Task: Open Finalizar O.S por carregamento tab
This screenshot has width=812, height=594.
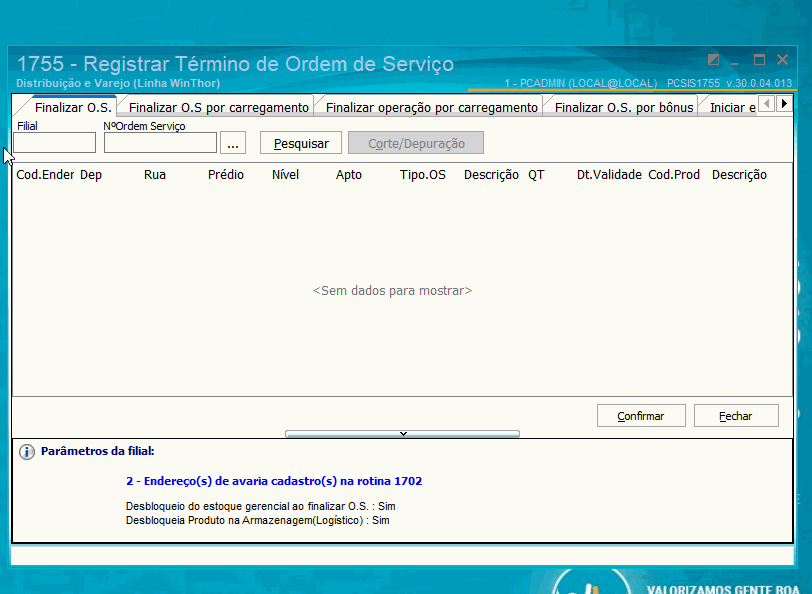Action: point(219,107)
